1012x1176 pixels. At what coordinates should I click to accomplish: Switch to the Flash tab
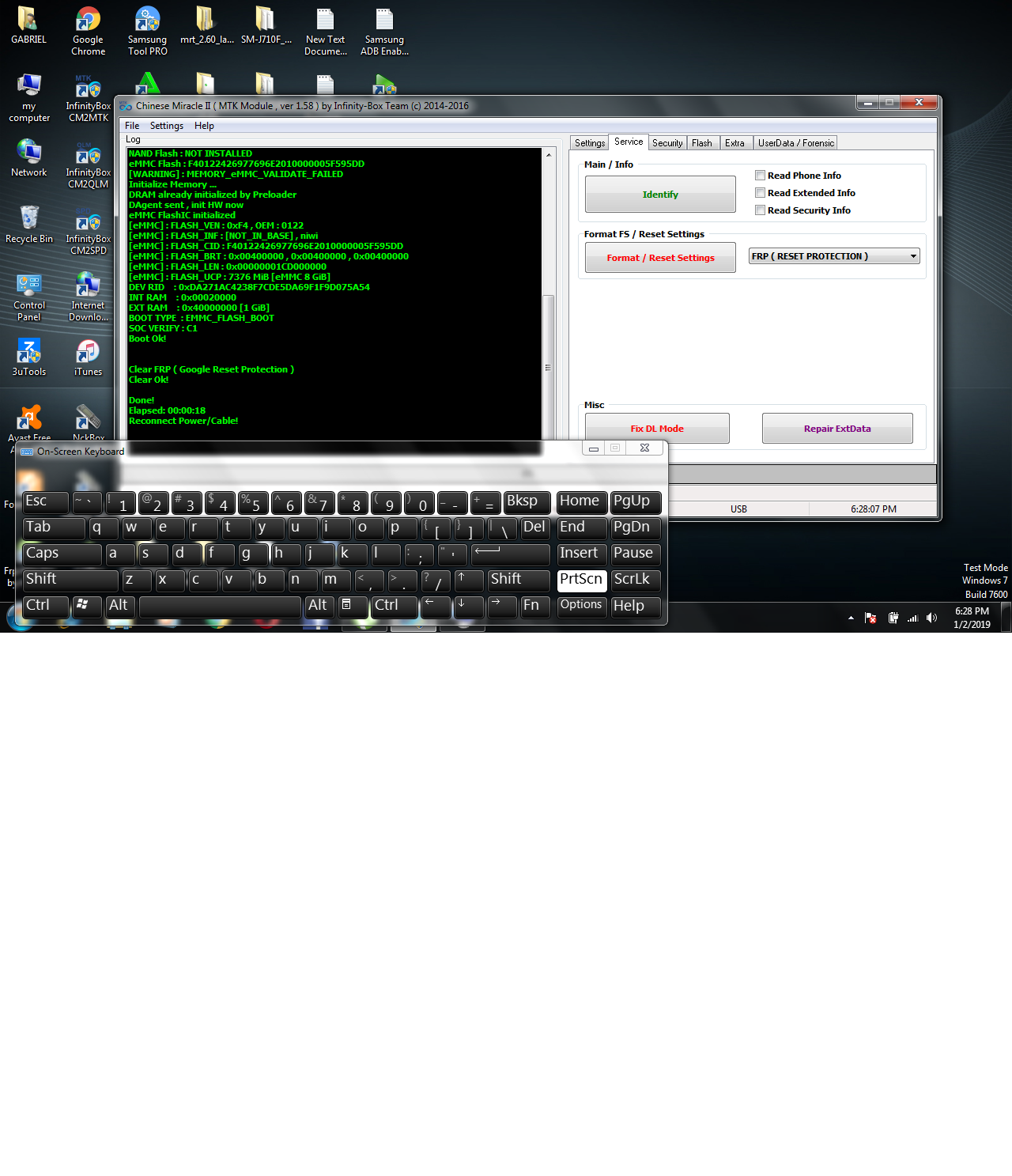[702, 143]
